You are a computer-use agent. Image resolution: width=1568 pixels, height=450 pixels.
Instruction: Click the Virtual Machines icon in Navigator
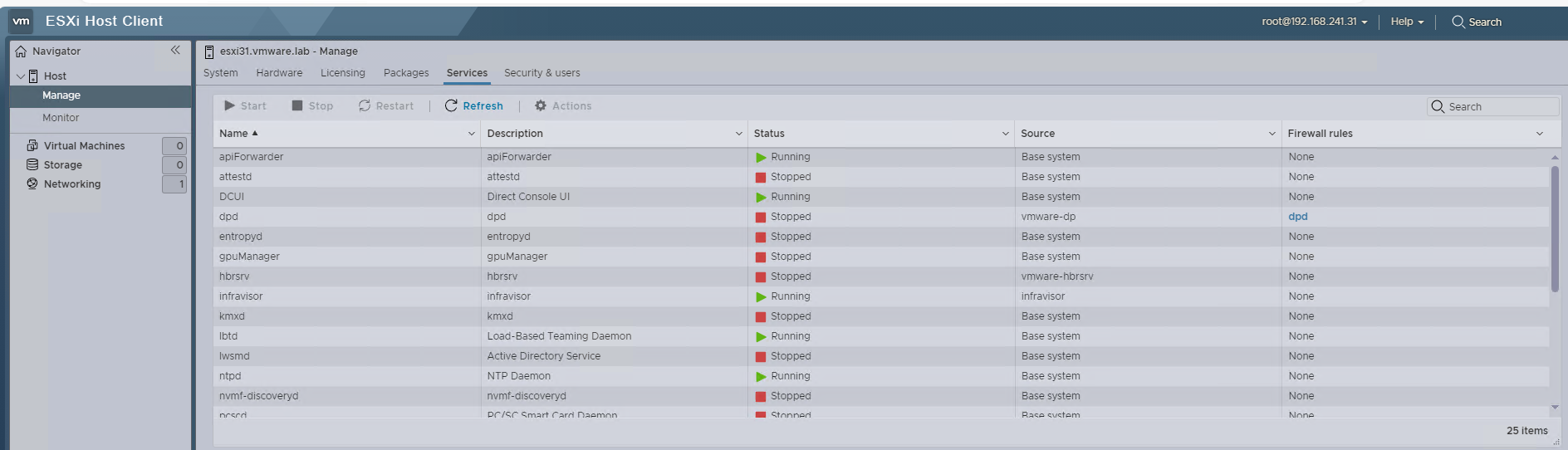[x=32, y=145]
